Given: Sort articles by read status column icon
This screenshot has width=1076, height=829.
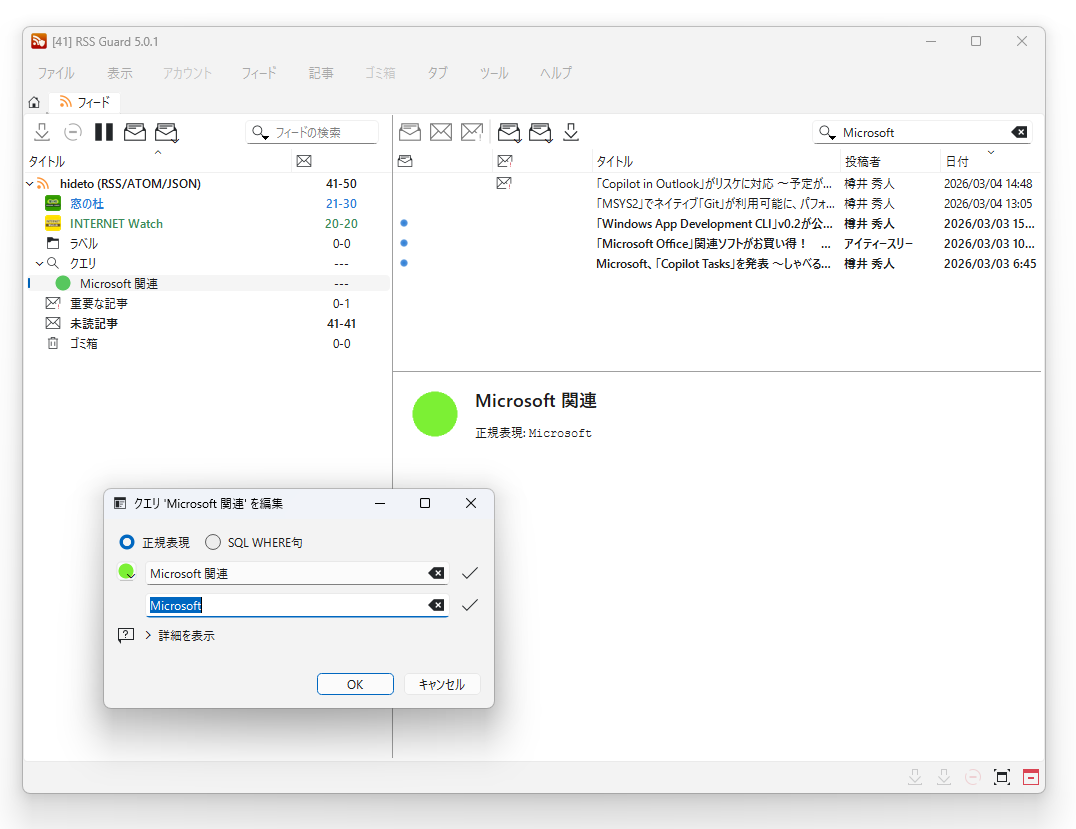Looking at the screenshot, I should (406, 161).
